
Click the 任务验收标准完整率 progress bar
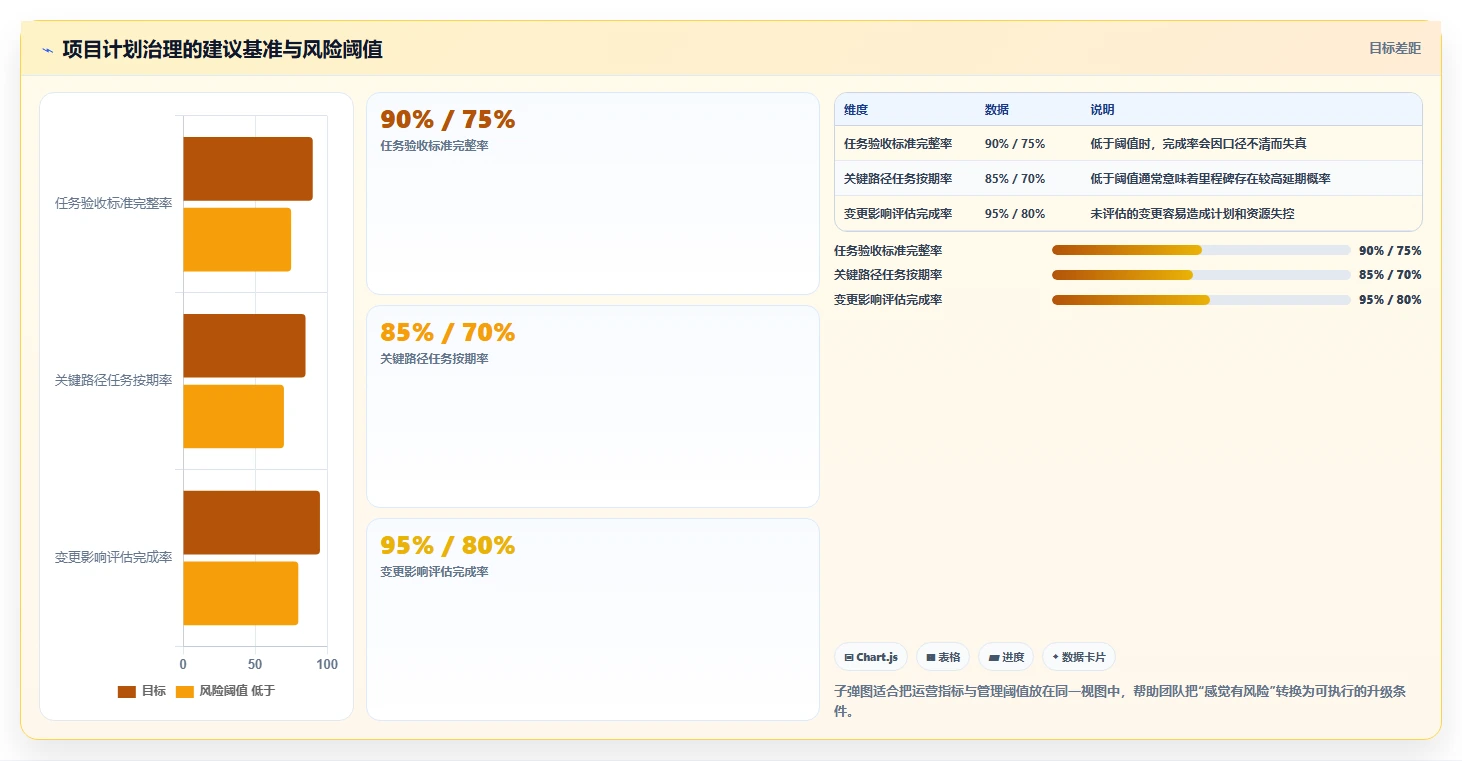1201,250
